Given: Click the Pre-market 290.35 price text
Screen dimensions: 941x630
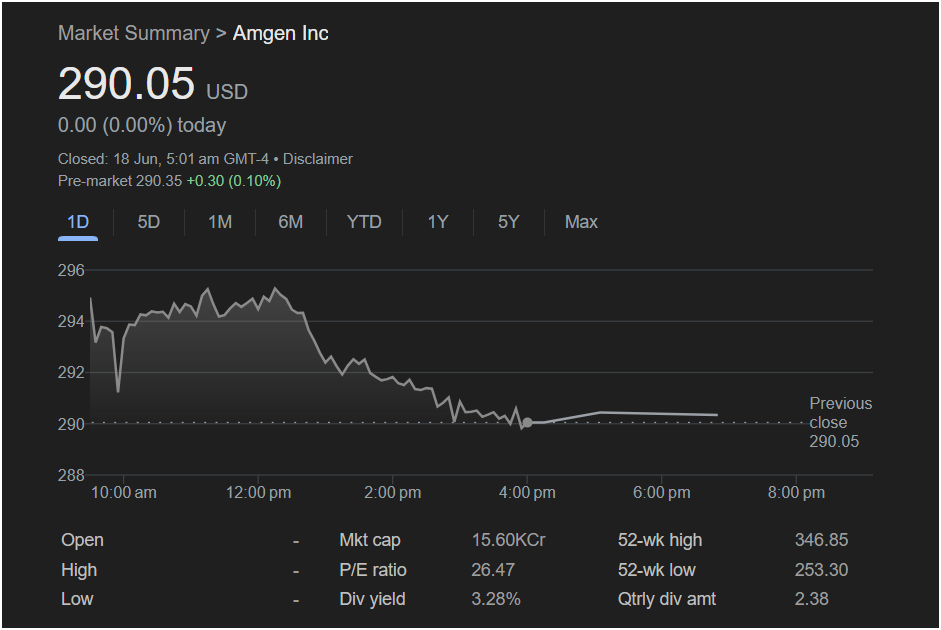Looking at the screenshot, I should coord(119,181).
